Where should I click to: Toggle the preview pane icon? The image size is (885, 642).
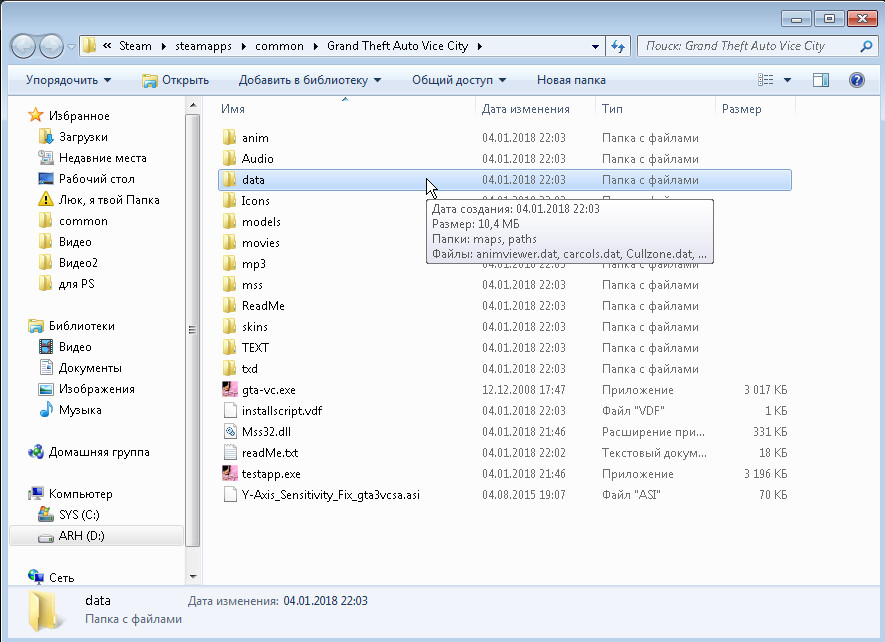coord(821,80)
